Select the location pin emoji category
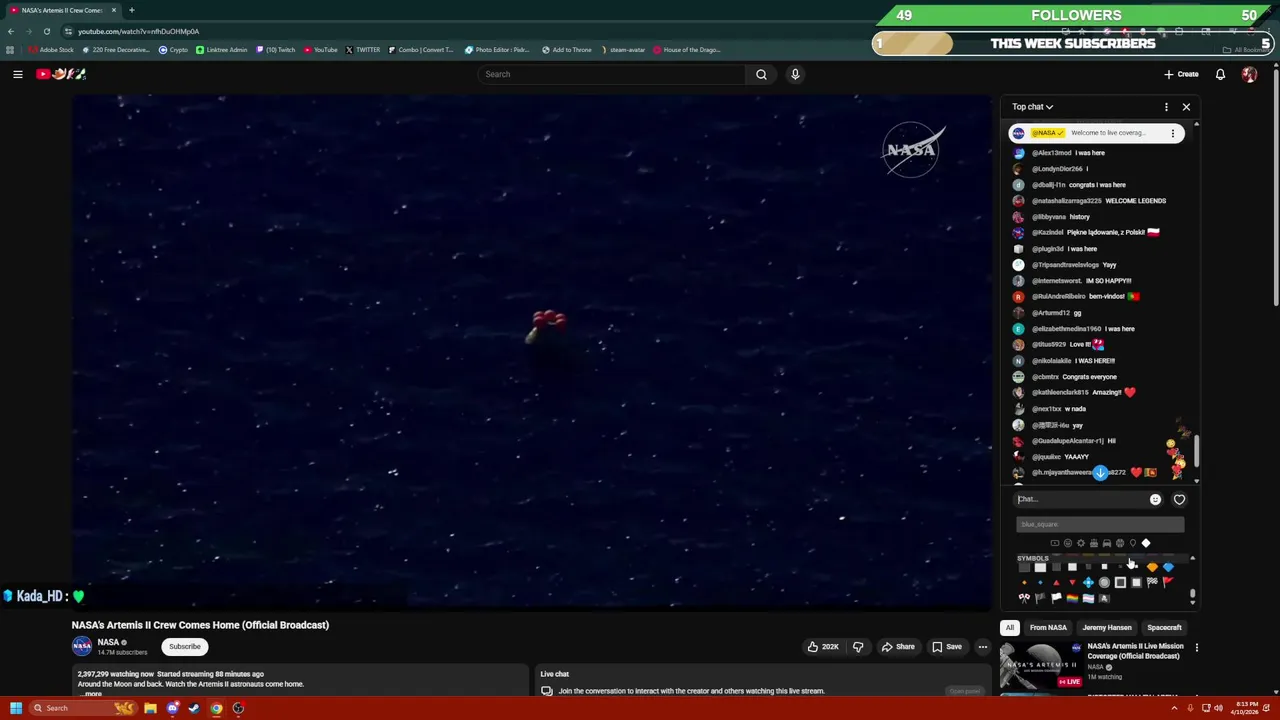This screenshot has height=720, width=1280. click(x=1133, y=543)
